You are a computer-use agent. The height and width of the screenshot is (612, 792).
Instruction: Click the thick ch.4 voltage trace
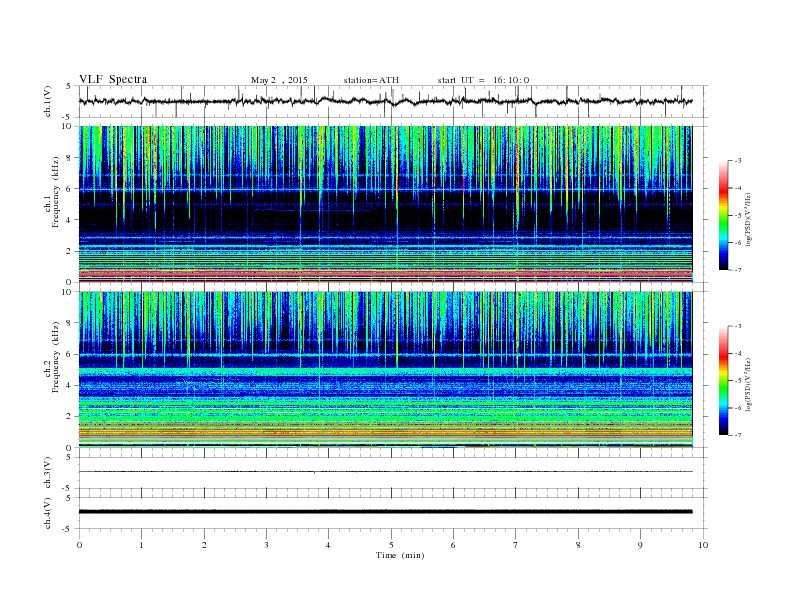[385, 512]
